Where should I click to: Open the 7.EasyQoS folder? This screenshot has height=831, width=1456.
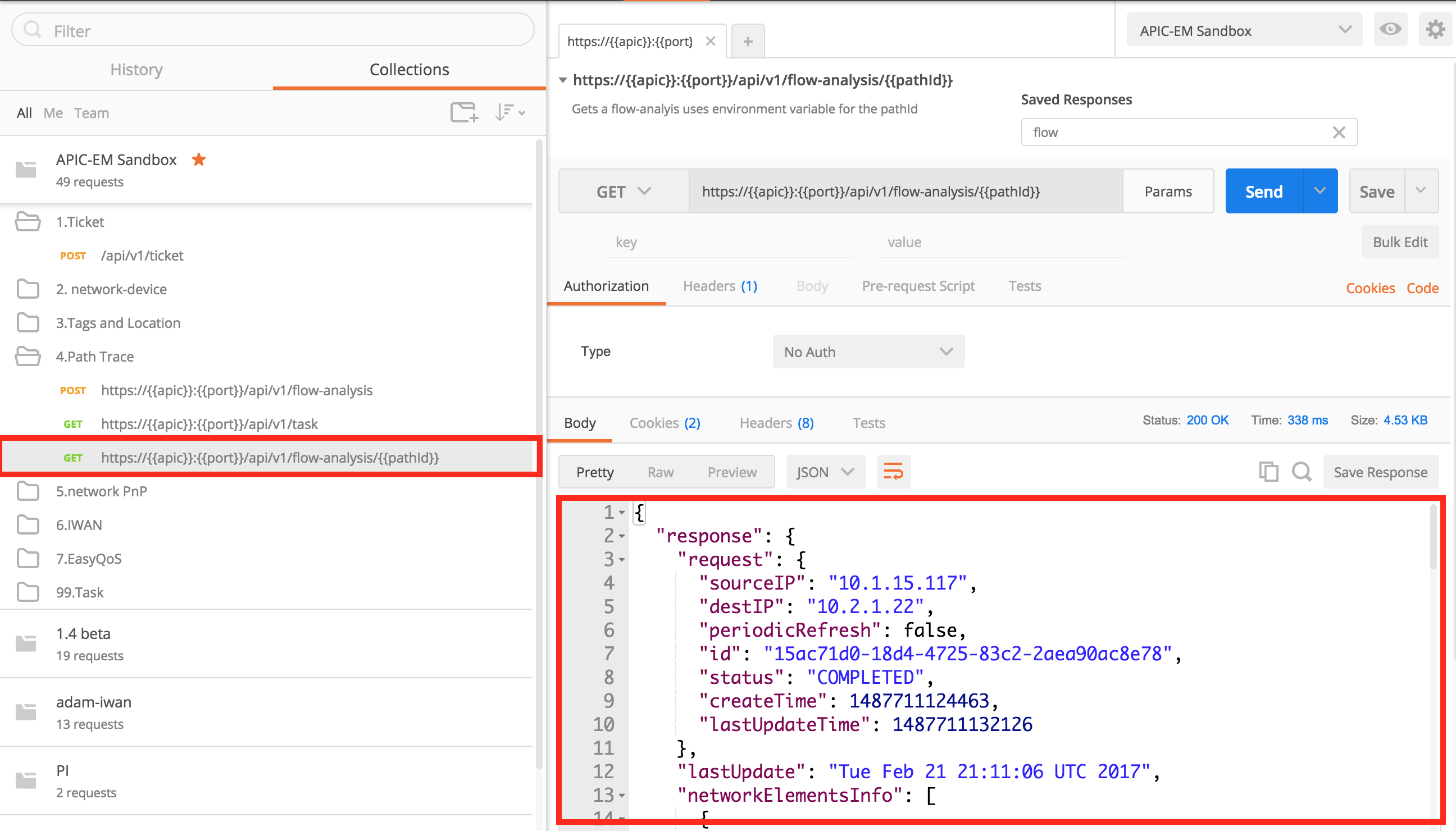click(x=266, y=558)
